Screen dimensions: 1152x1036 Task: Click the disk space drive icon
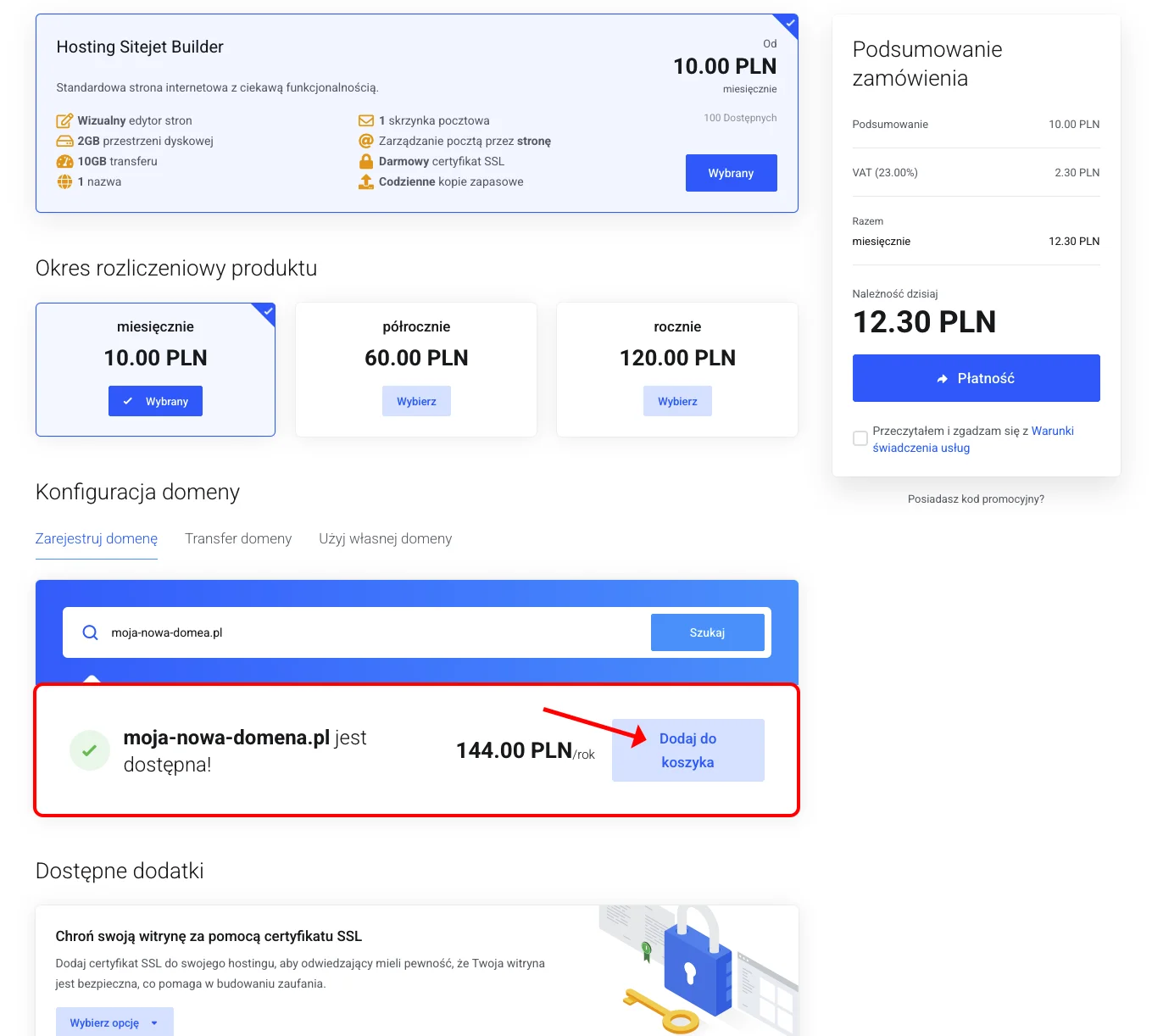64,141
